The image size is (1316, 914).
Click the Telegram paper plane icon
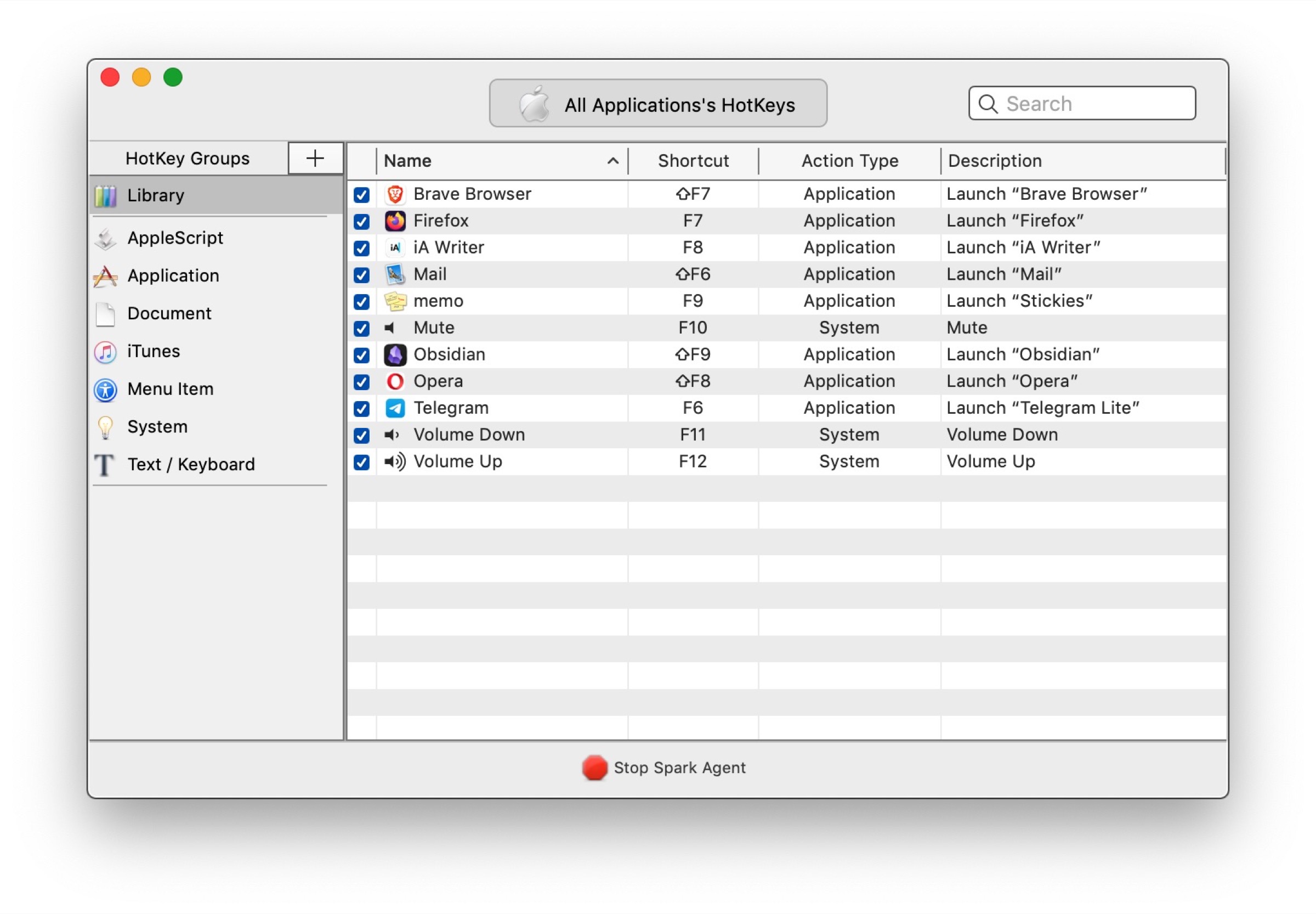tap(395, 408)
